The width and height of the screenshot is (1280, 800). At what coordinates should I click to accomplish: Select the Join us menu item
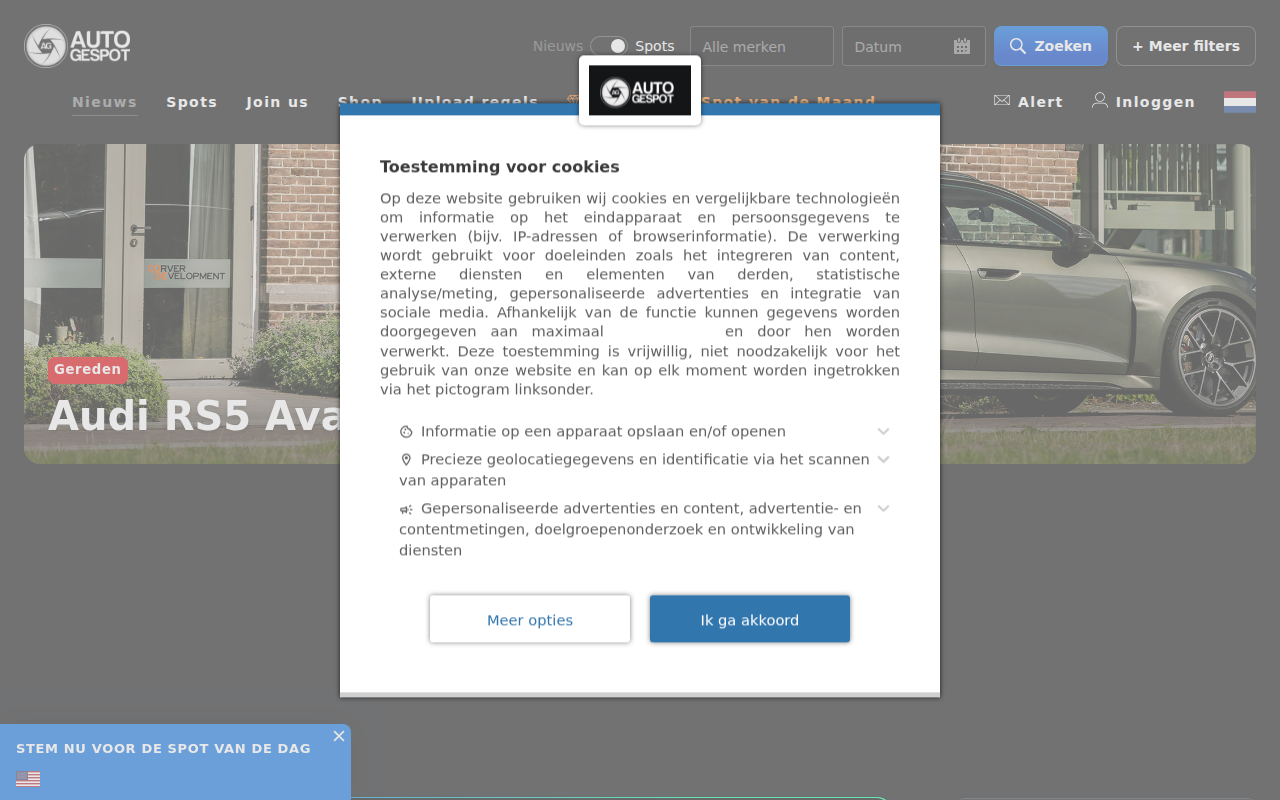click(277, 102)
